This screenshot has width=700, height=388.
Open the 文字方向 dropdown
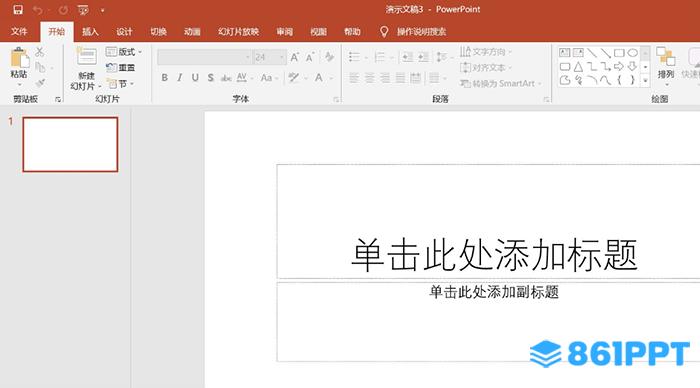point(486,52)
